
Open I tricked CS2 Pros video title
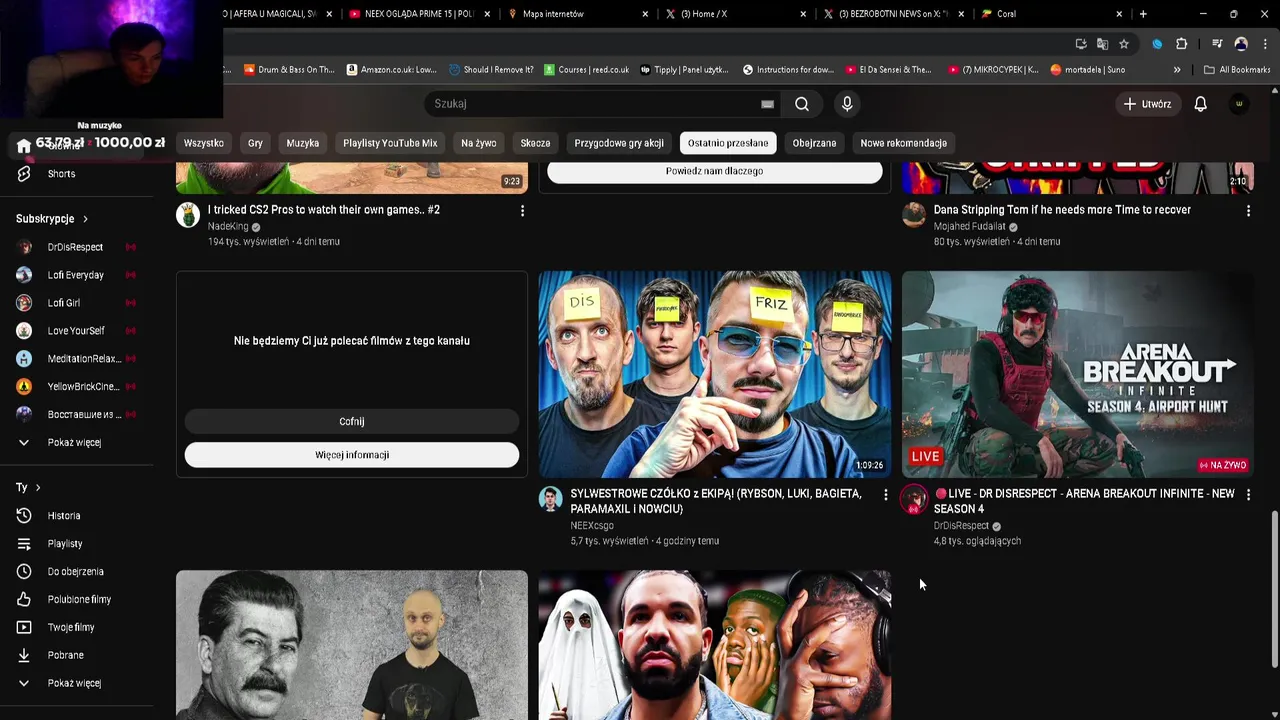click(x=324, y=210)
